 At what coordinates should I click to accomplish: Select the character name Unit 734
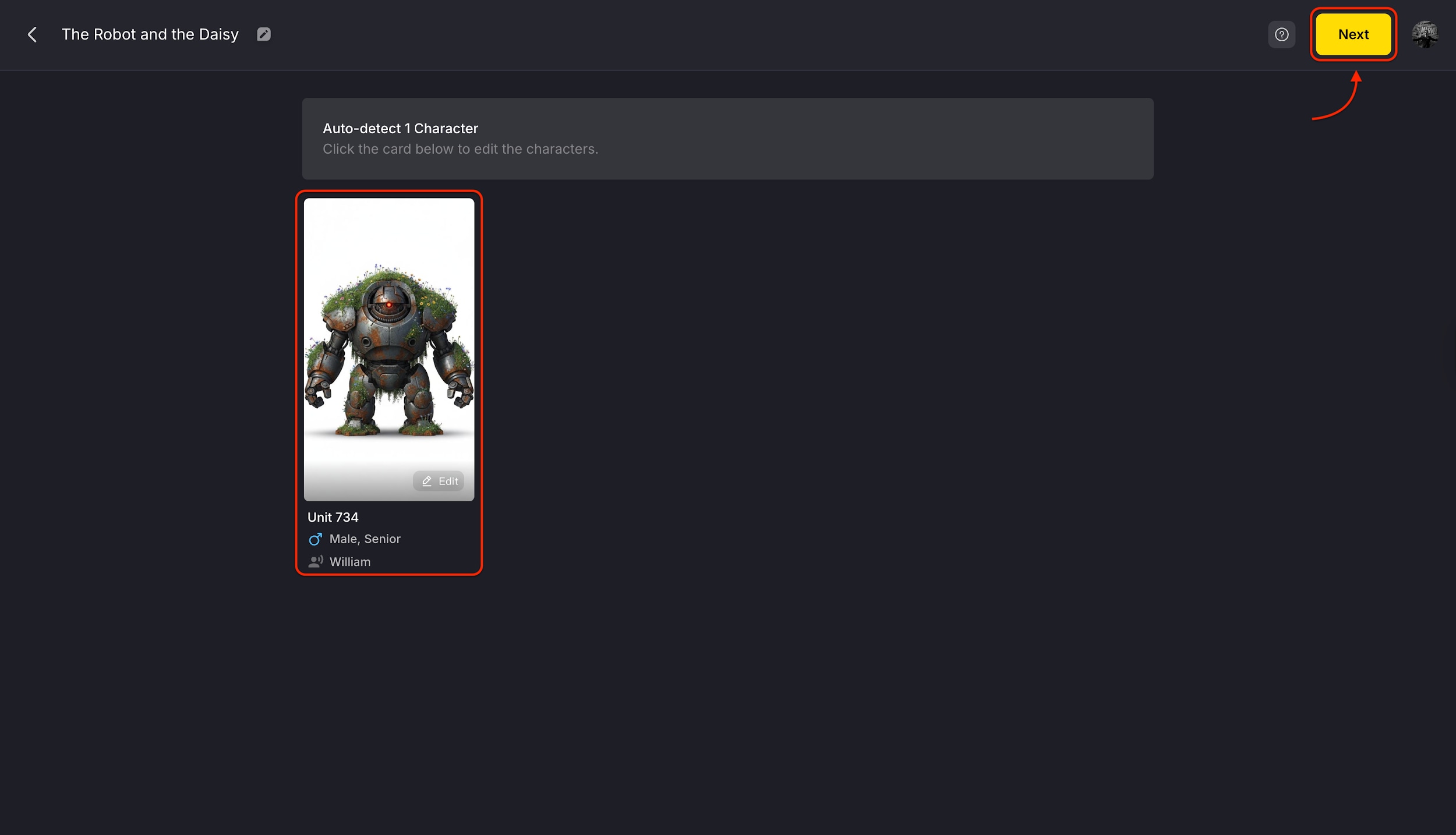333,516
